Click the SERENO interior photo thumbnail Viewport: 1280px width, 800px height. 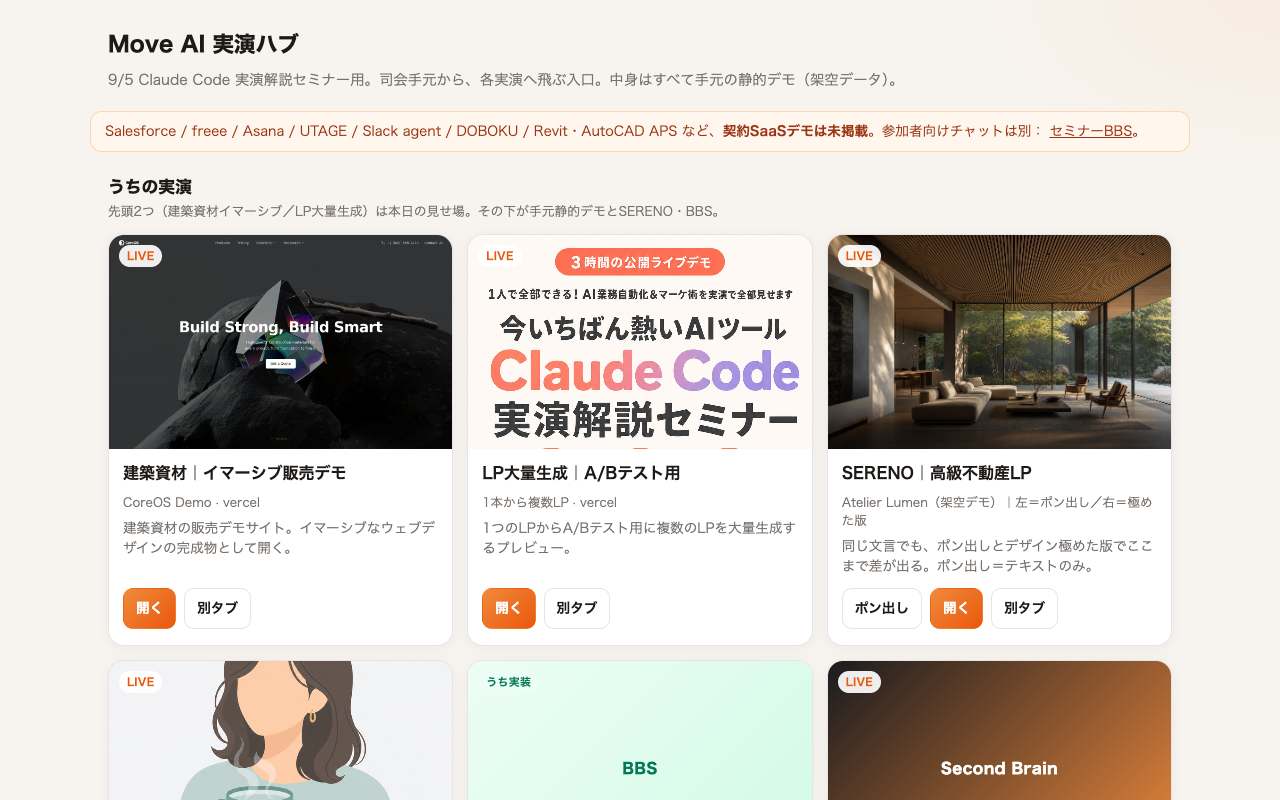coord(999,342)
